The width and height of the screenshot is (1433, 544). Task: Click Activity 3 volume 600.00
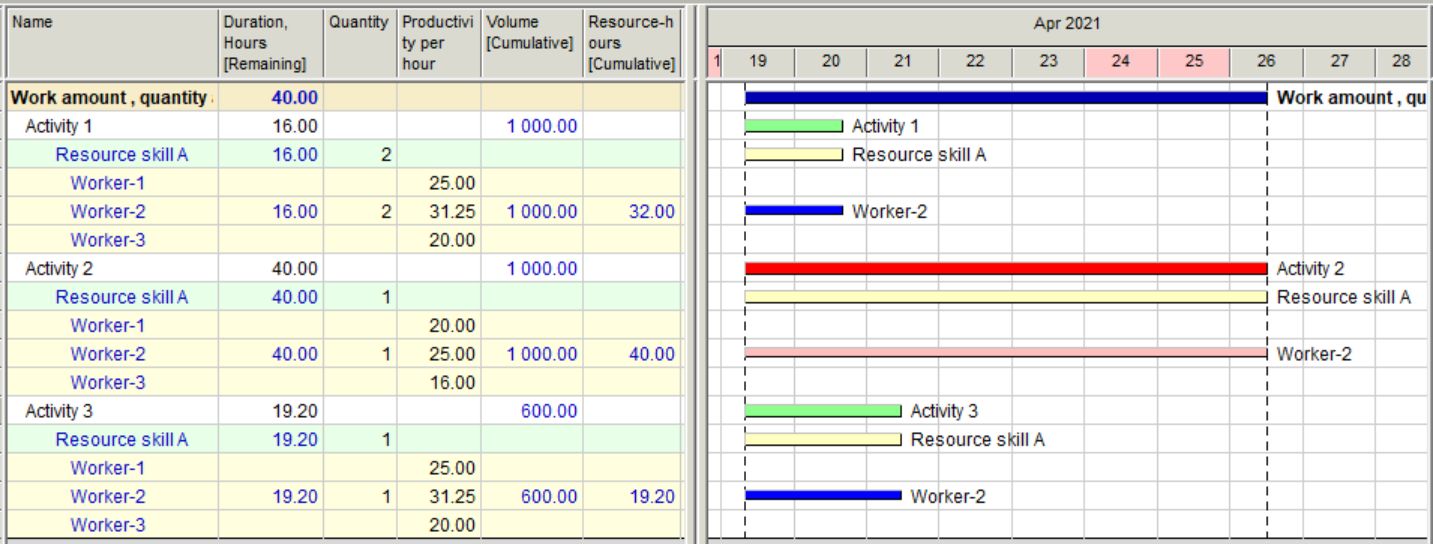[x=551, y=410]
